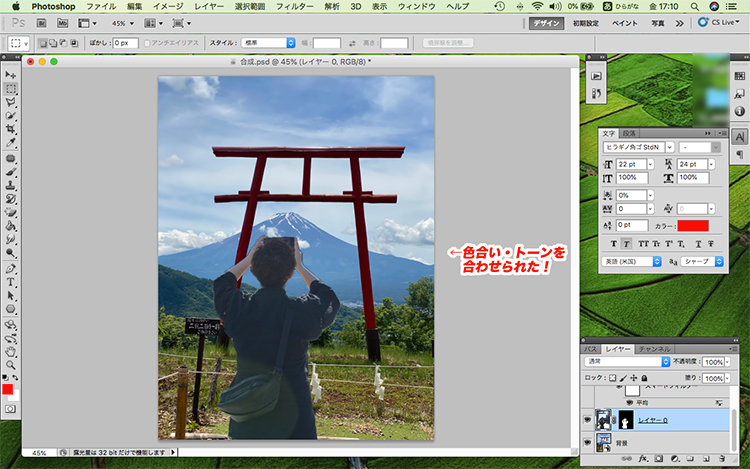750x469 pixels.
Task: Launch Bridge from the application bar
Action: [42, 23]
